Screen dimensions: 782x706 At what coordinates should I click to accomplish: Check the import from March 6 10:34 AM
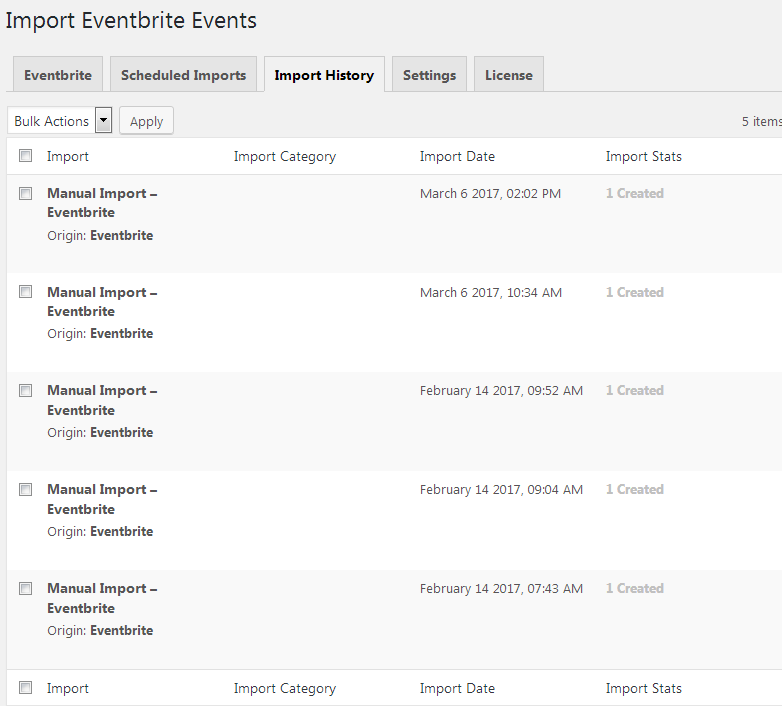click(x=25, y=291)
